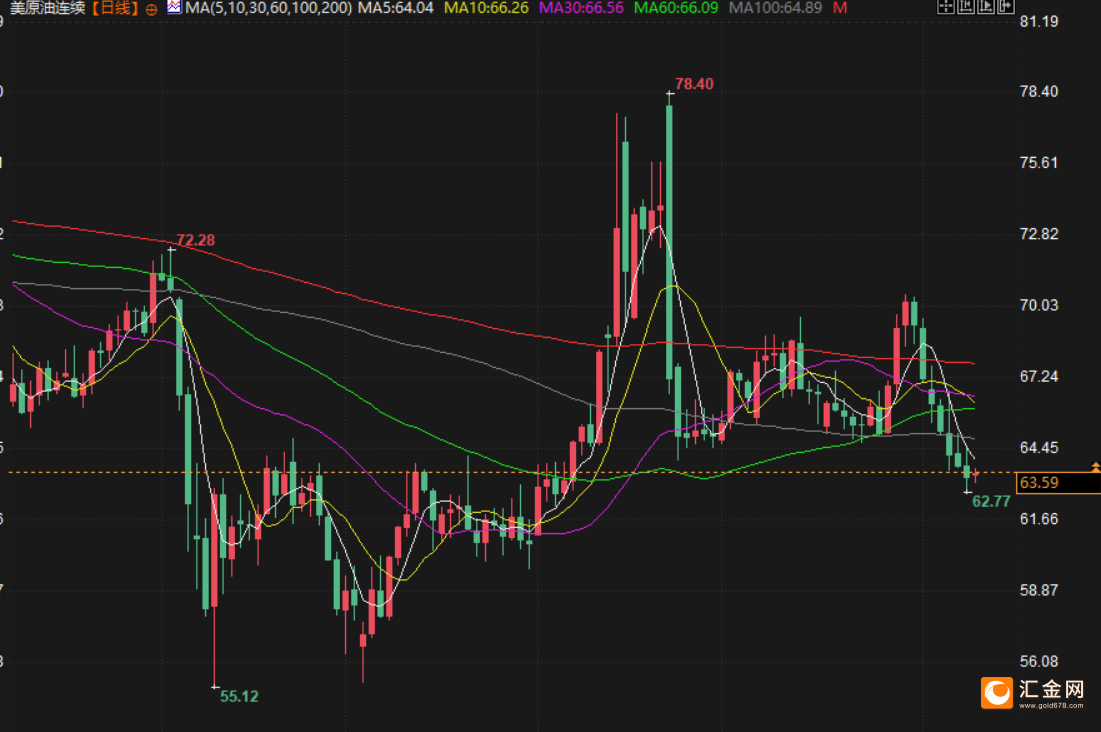Image resolution: width=1101 pixels, height=732 pixels.
Task: Click the 55.12 low marker label
Action: tap(239, 696)
